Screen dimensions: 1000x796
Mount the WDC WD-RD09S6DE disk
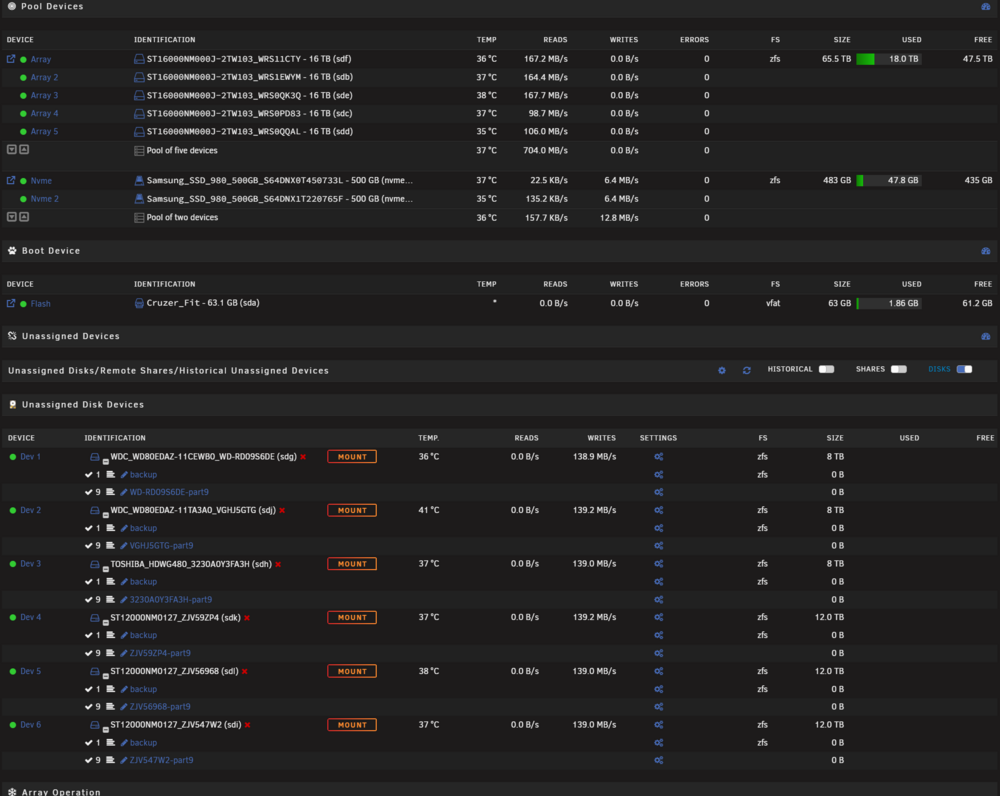pos(352,457)
